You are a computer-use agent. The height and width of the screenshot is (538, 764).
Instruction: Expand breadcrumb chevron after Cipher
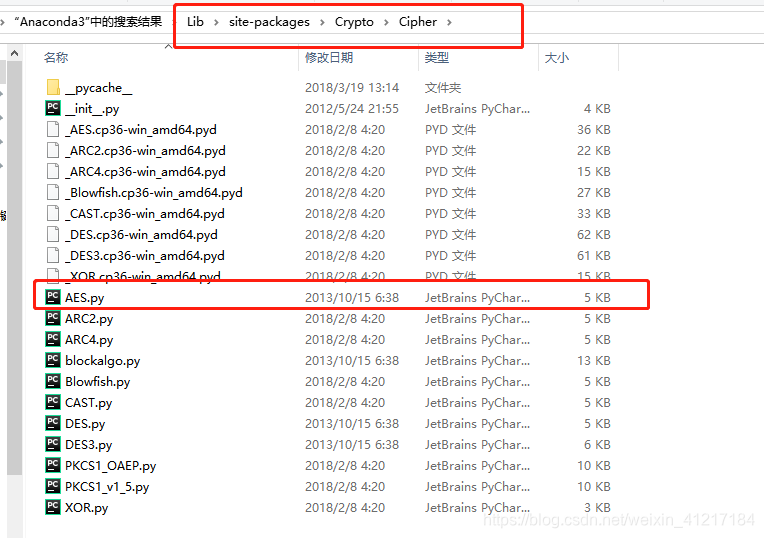449,22
